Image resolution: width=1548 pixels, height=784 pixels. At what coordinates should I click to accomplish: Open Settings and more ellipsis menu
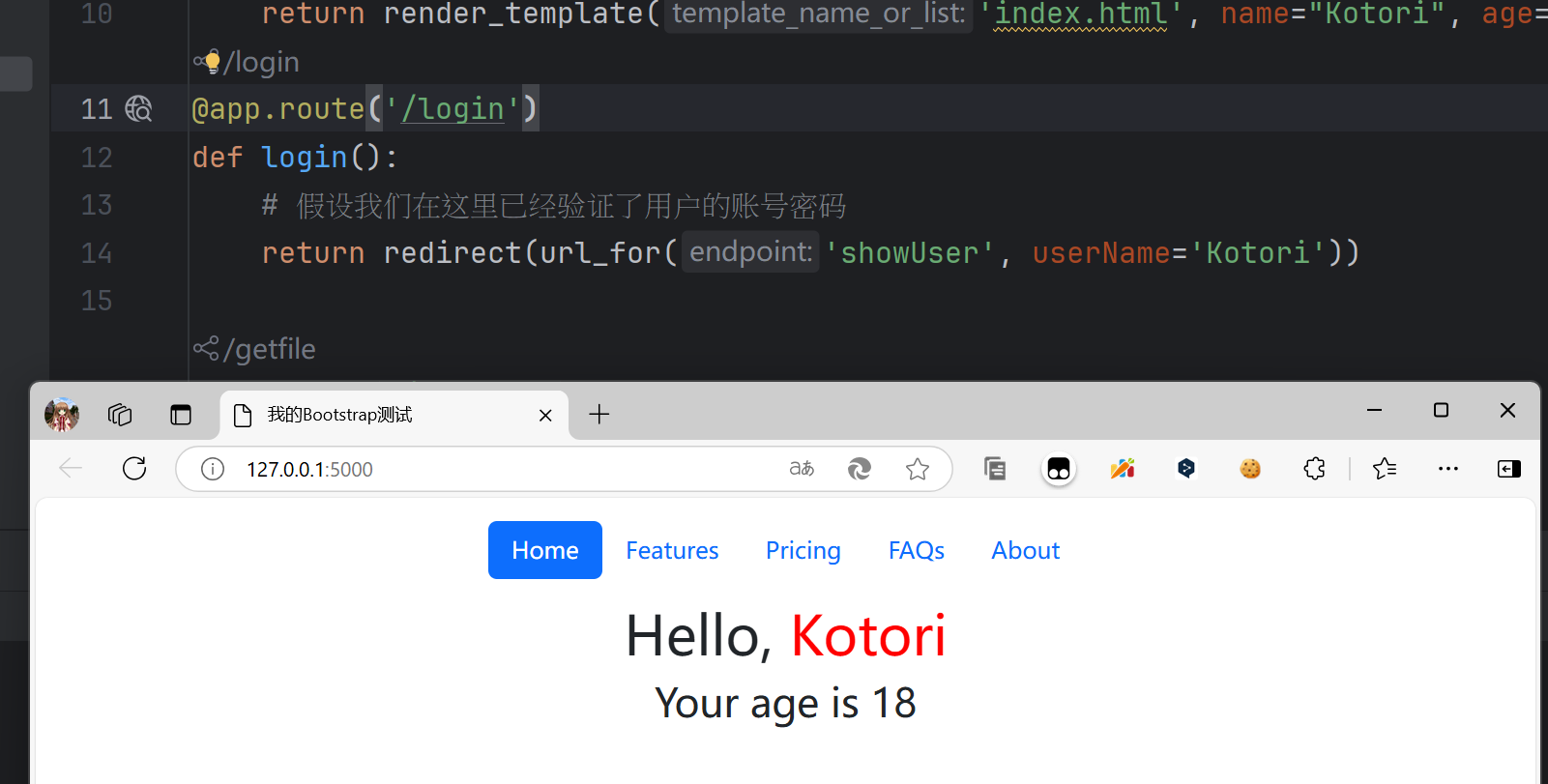click(1447, 469)
